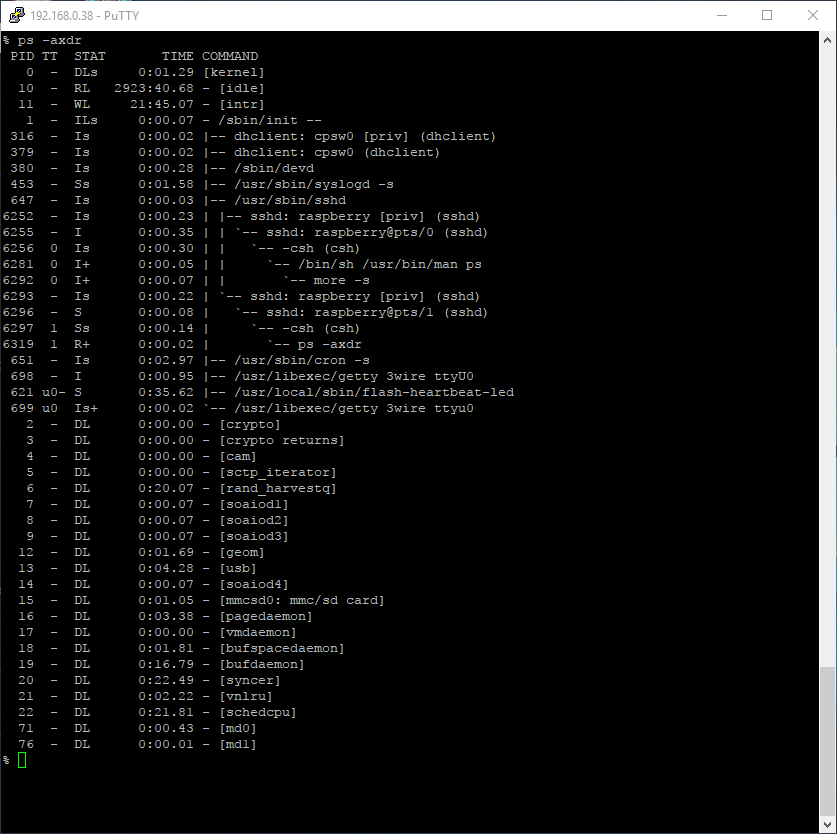Click the '[bufdaemon]' entry

262,665
